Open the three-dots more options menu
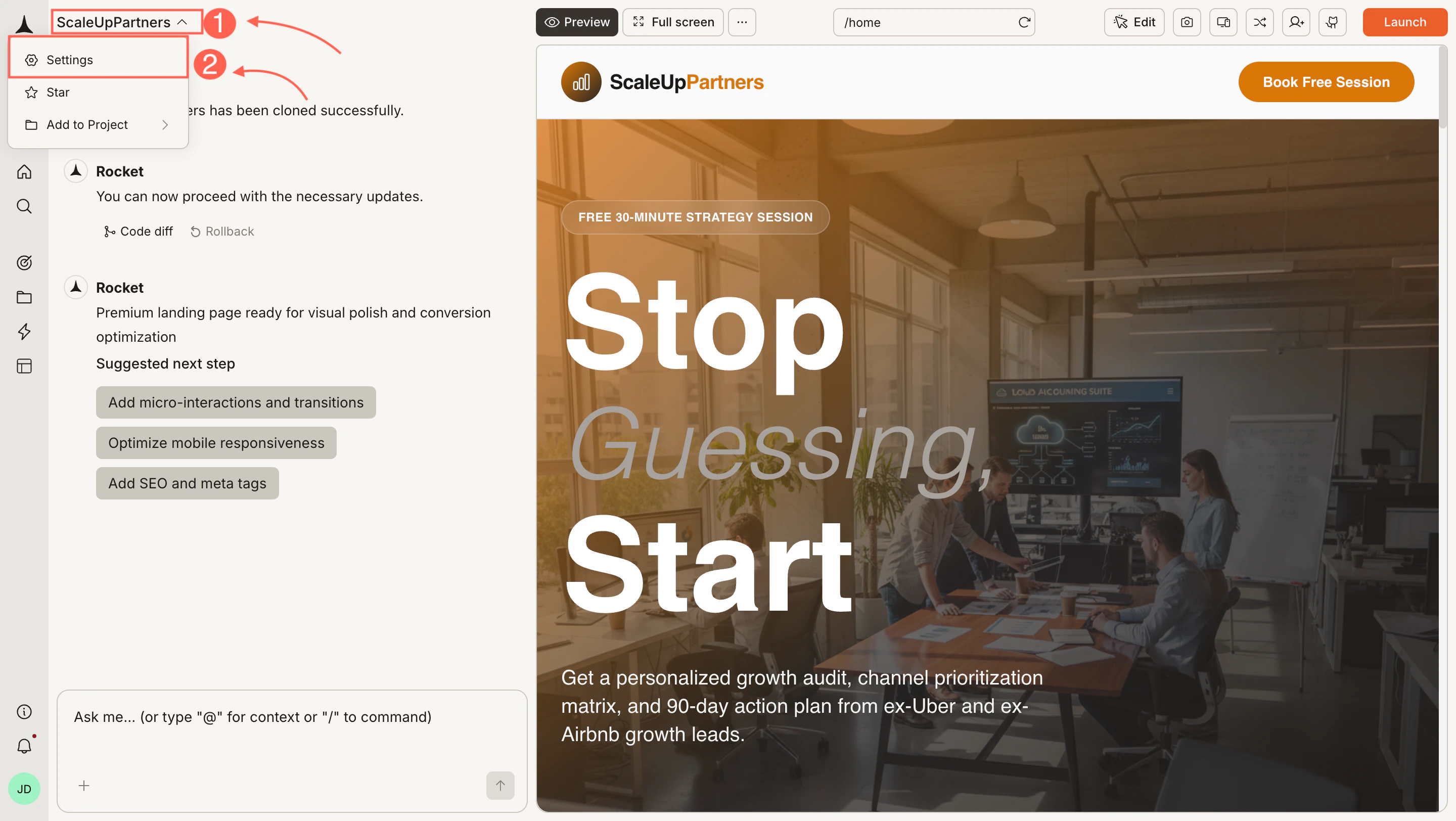The image size is (1456, 821). pos(742,22)
